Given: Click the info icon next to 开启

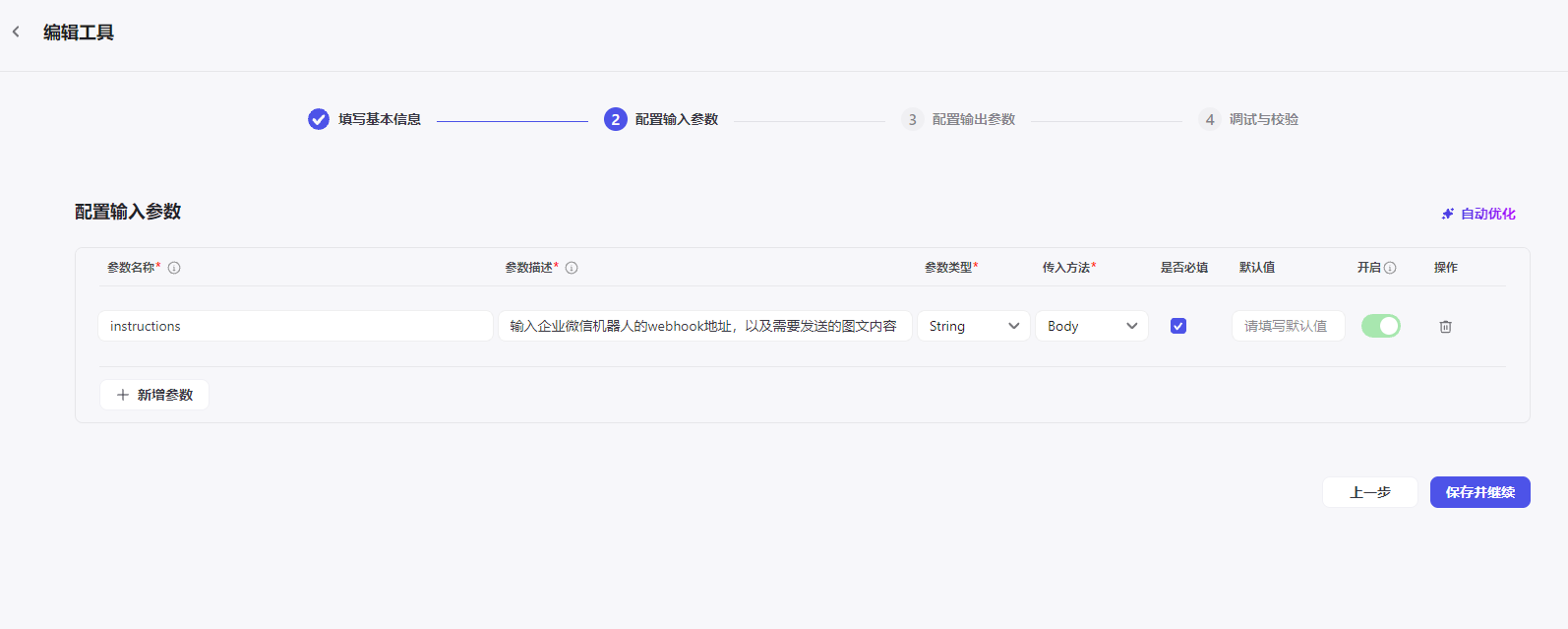Looking at the screenshot, I should tap(1390, 268).
